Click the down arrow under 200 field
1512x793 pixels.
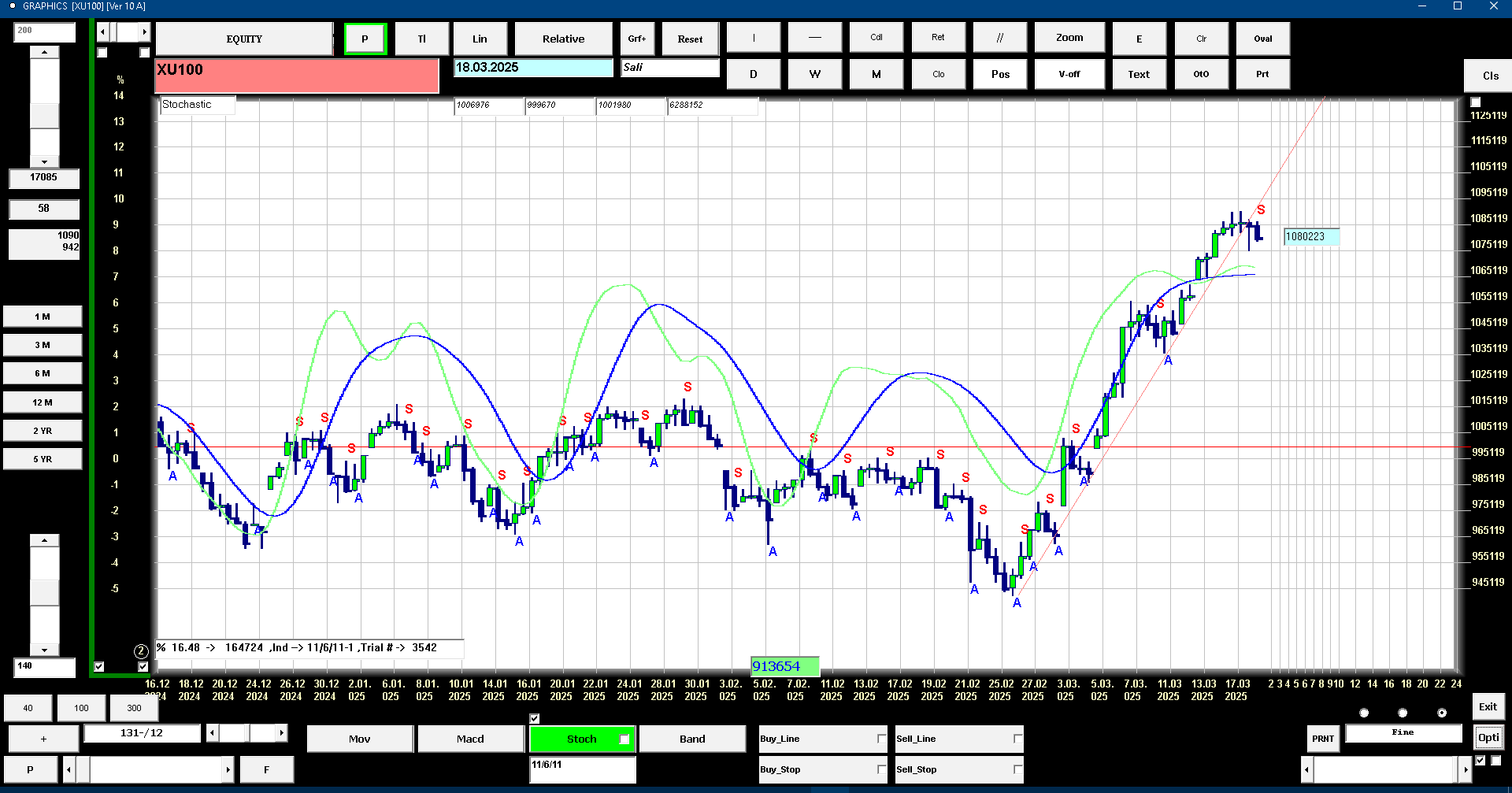(44, 161)
